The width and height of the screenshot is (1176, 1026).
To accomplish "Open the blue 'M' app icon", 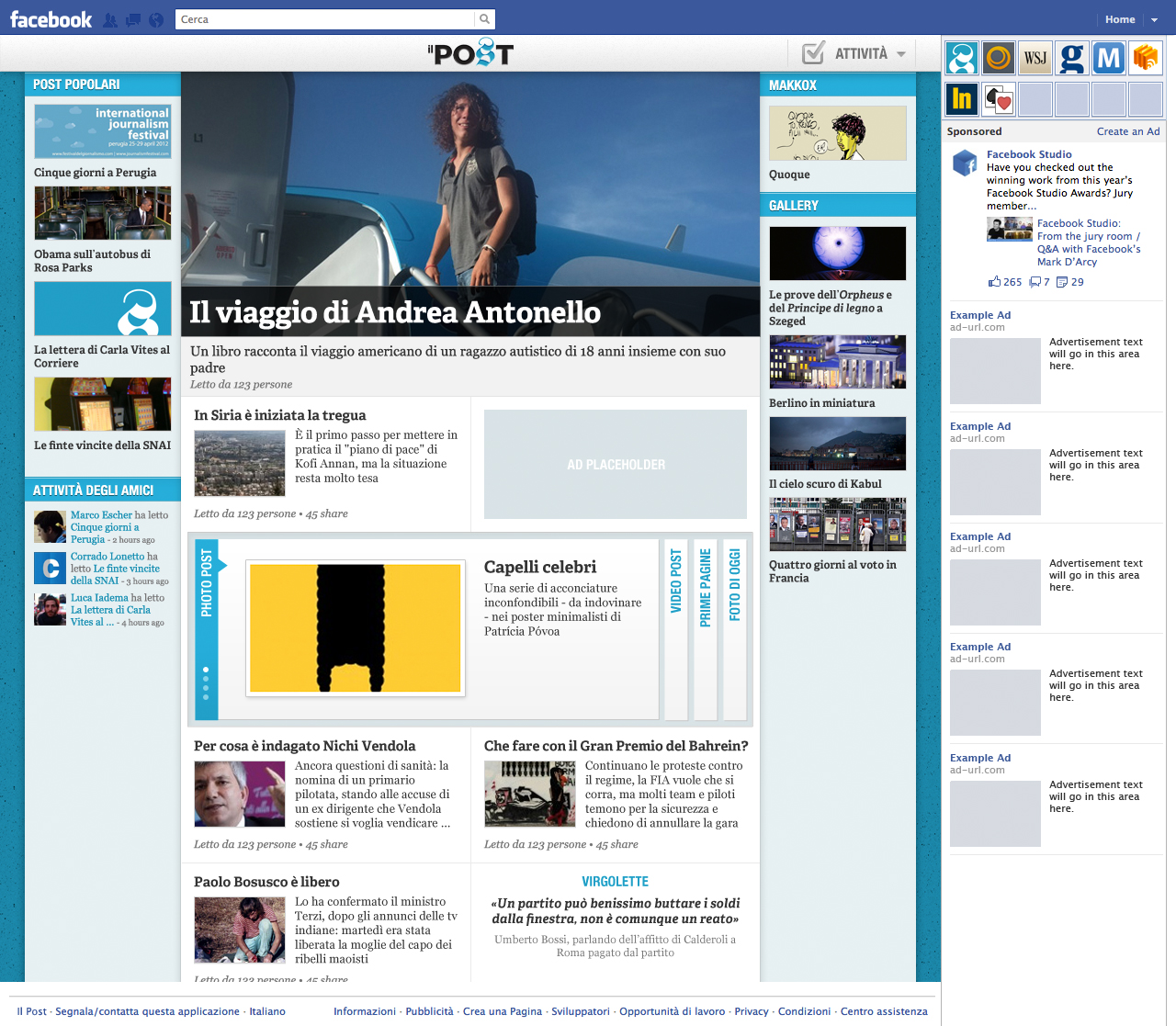I will [1109, 58].
